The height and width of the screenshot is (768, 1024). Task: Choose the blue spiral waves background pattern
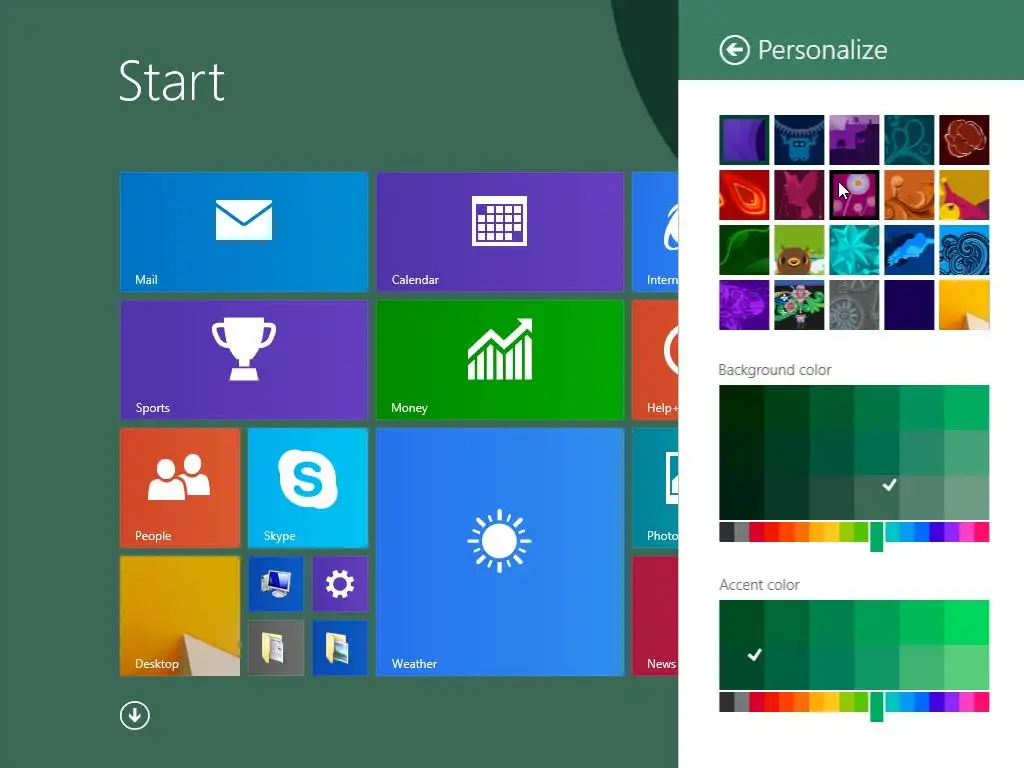pos(964,250)
